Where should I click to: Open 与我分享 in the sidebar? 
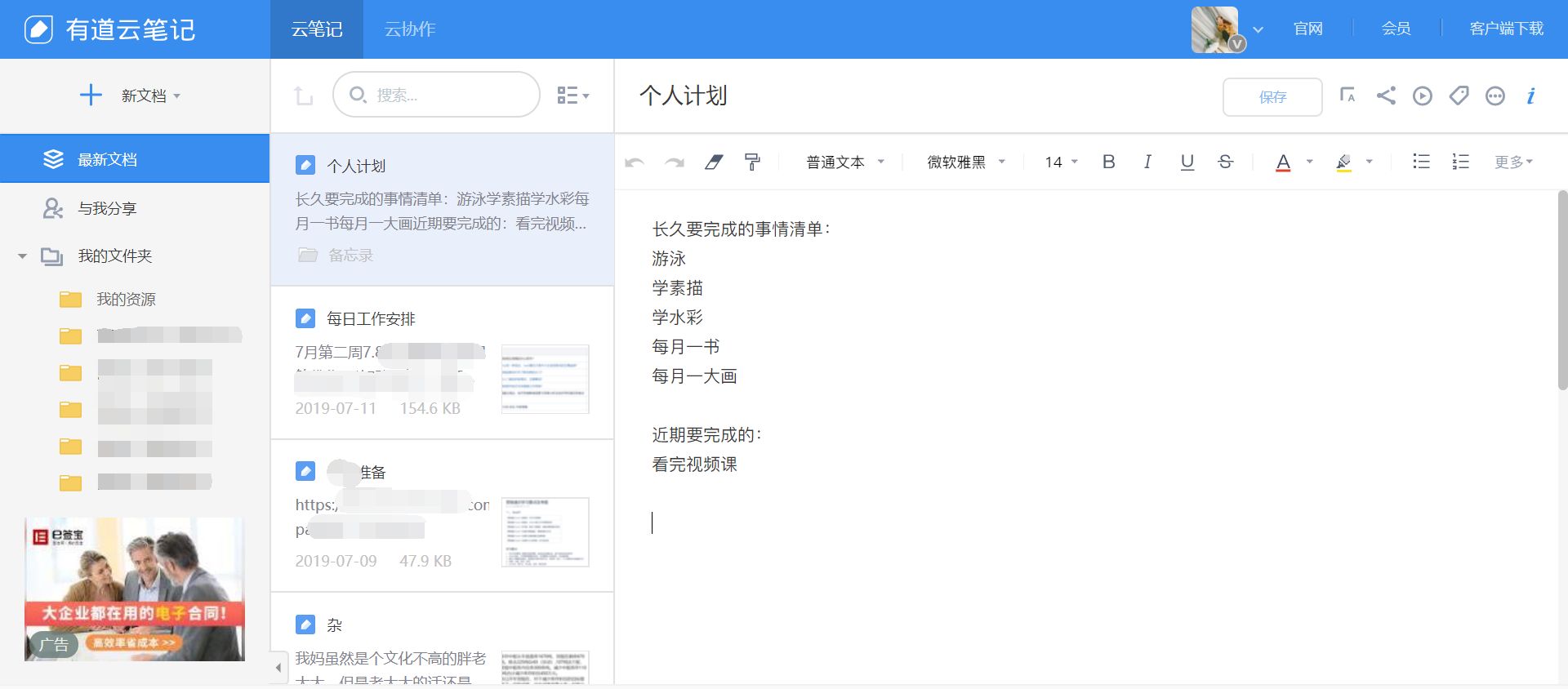[x=107, y=209]
